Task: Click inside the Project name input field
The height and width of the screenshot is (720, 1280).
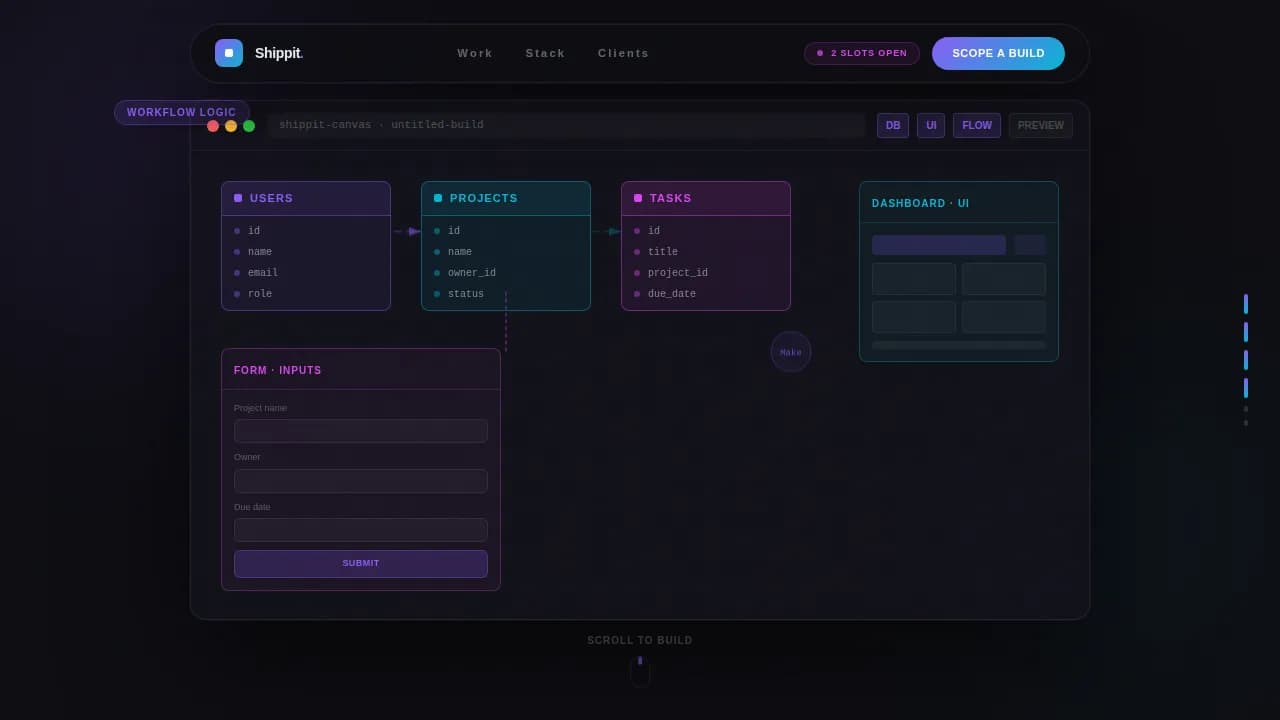Action: [x=360, y=430]
